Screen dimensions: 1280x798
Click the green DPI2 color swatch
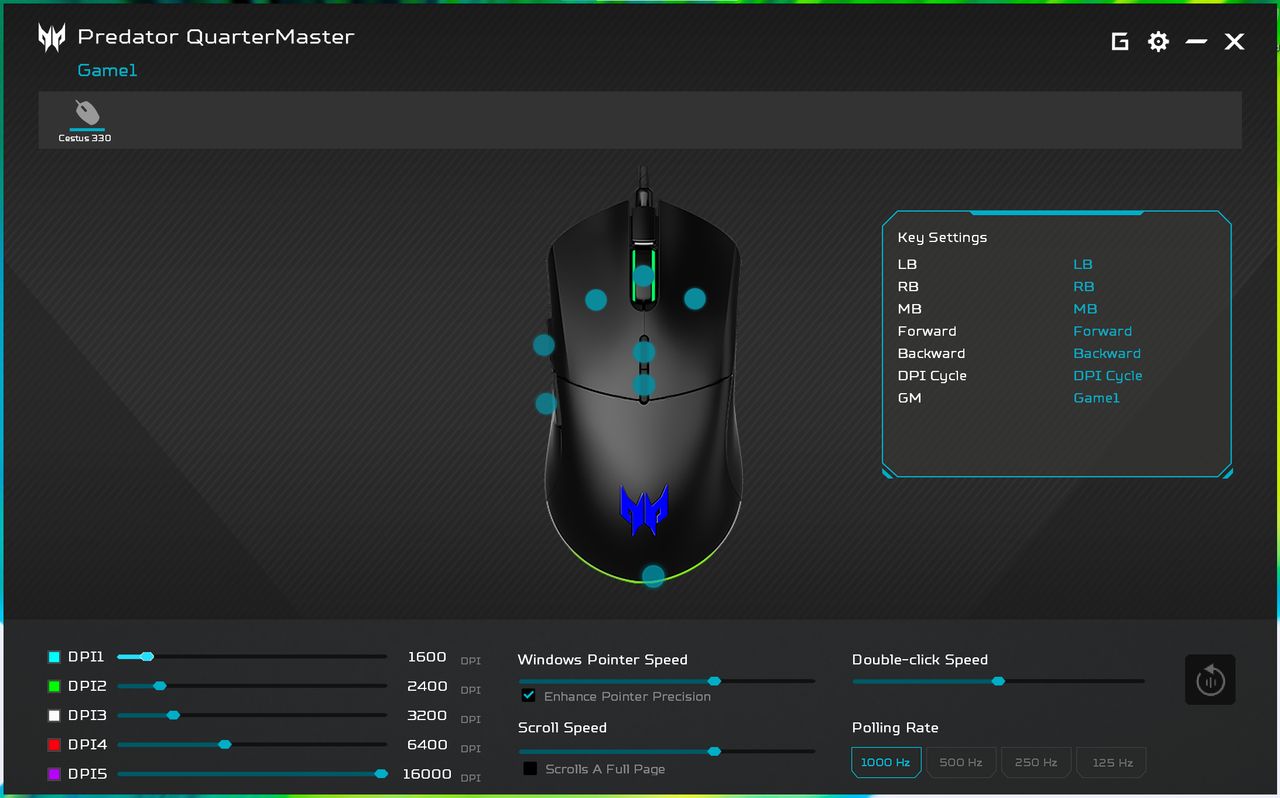54,686
